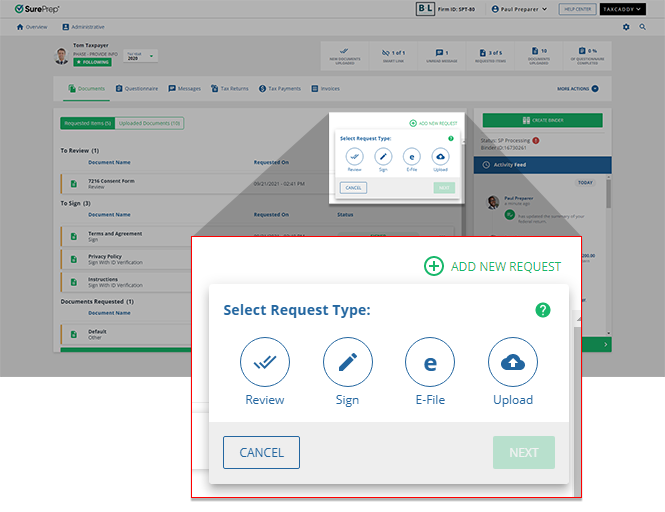Go to Overview home link

(32, 27)
